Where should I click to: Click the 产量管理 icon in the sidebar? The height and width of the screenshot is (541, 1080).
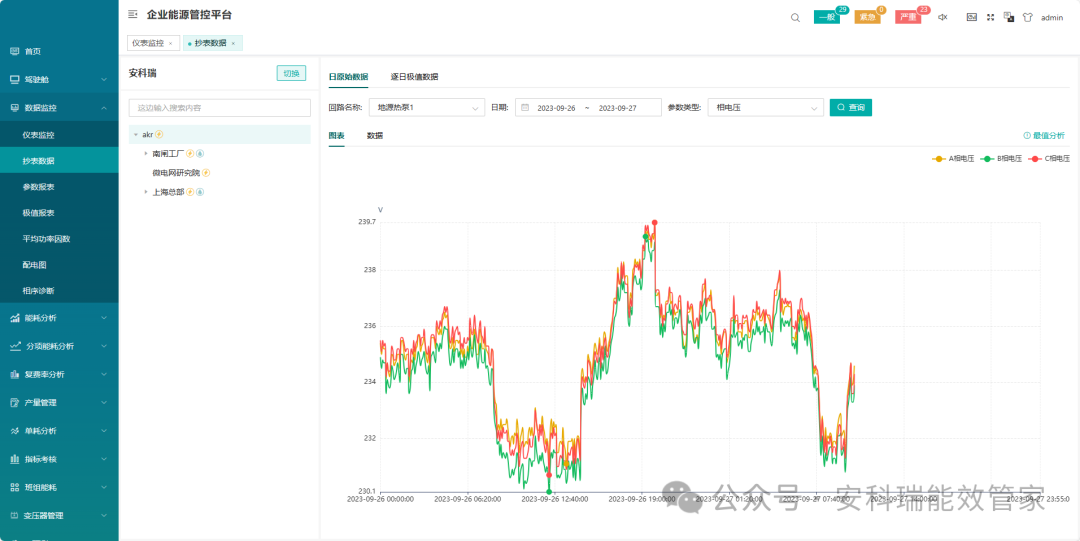pyautogui.click(x=14, y=402)
